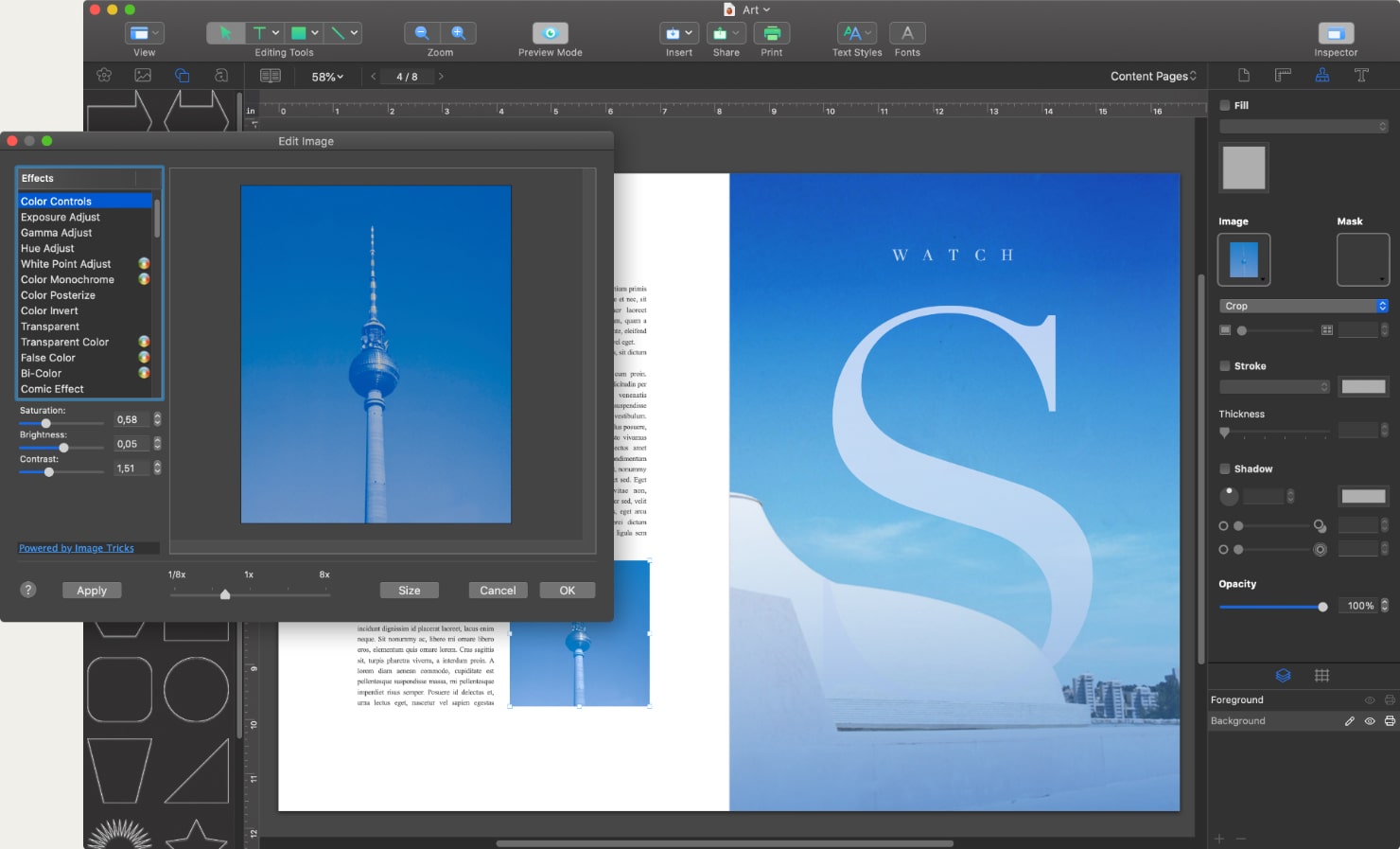This screenshot has height=849, width=1400.
Task: Select the Appearance brush icon in Inspector
Action: click(1321, 75)
